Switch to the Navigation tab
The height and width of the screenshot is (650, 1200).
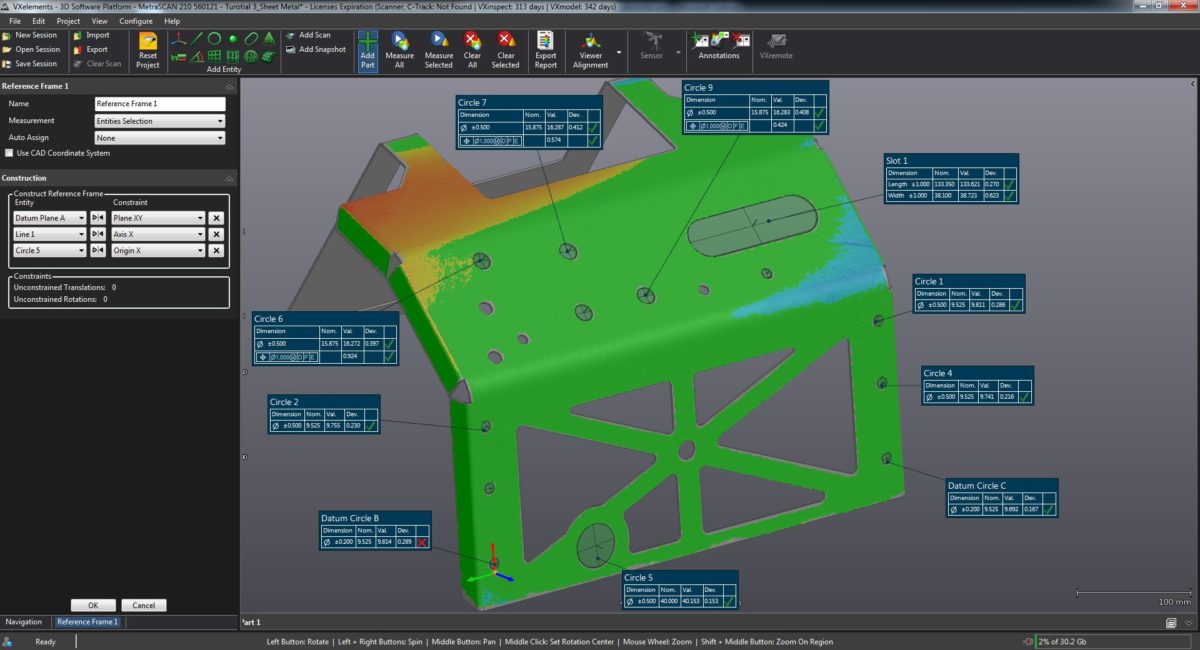[24, 621]
